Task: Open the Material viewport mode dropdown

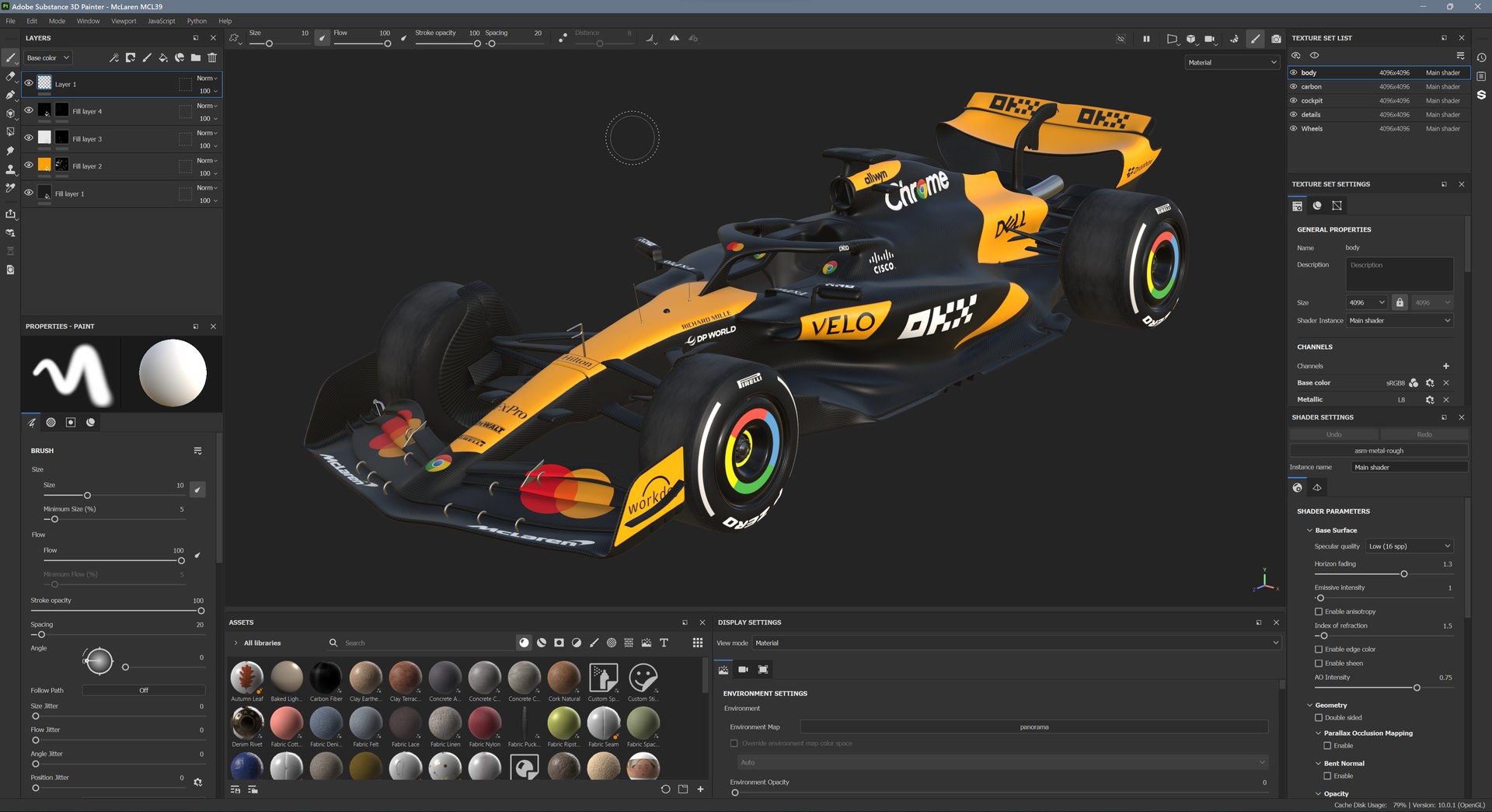Action: (1232, 62)
